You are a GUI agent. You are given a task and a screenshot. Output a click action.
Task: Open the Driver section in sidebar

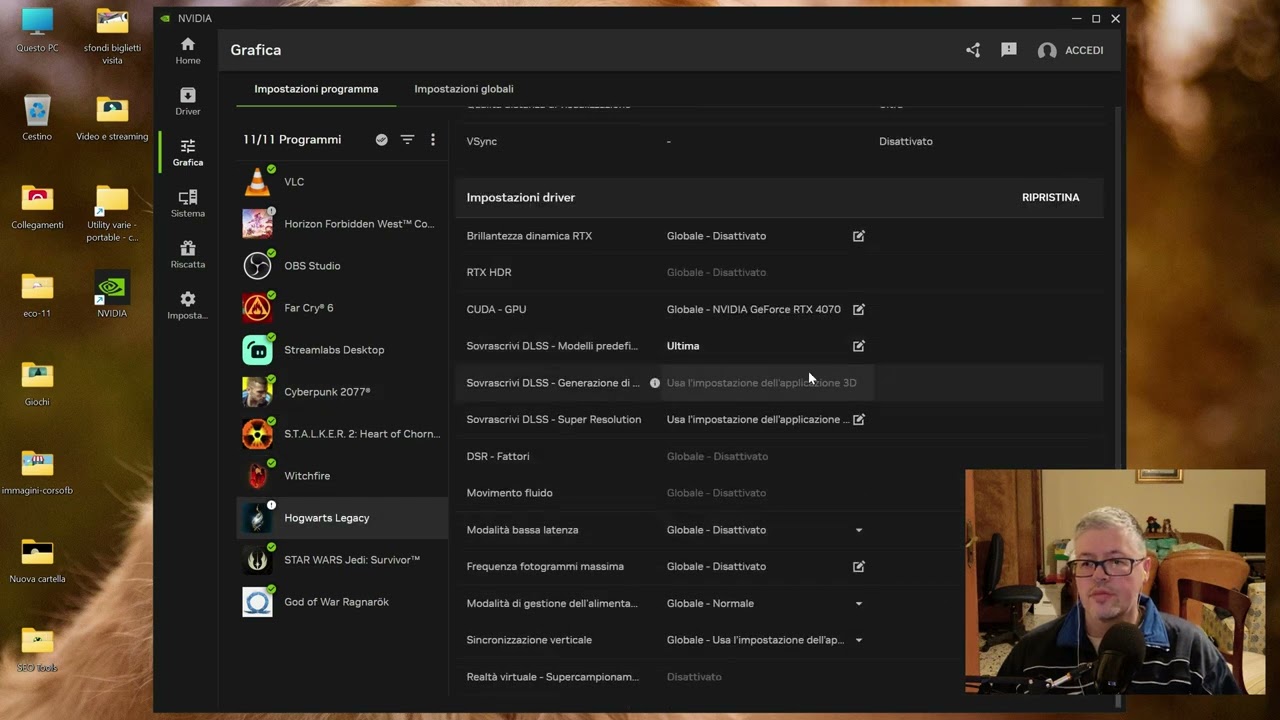[188, 101]
